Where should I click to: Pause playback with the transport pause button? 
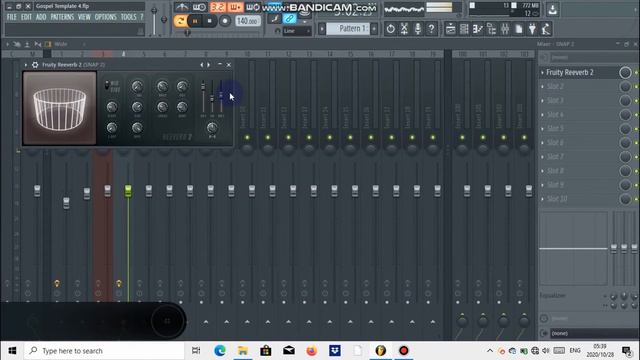[x=195, y=21]
